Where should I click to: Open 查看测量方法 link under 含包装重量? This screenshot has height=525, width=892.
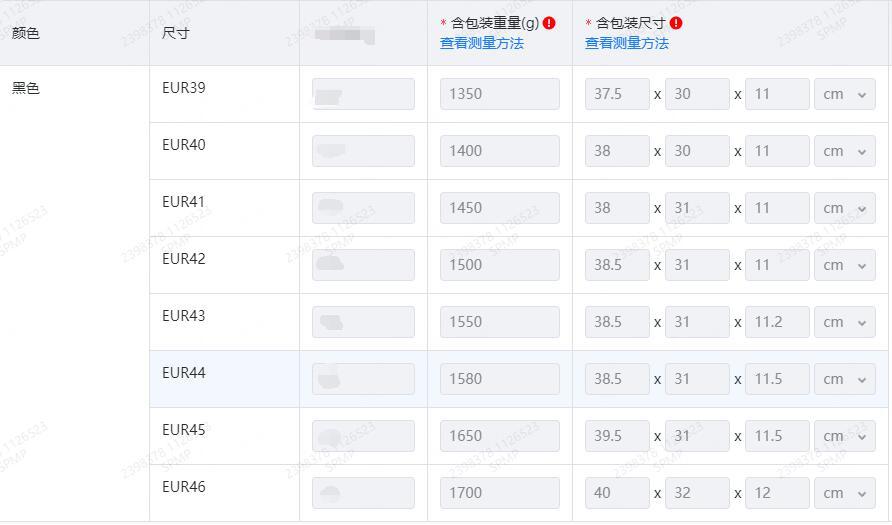tap(481, 43)
